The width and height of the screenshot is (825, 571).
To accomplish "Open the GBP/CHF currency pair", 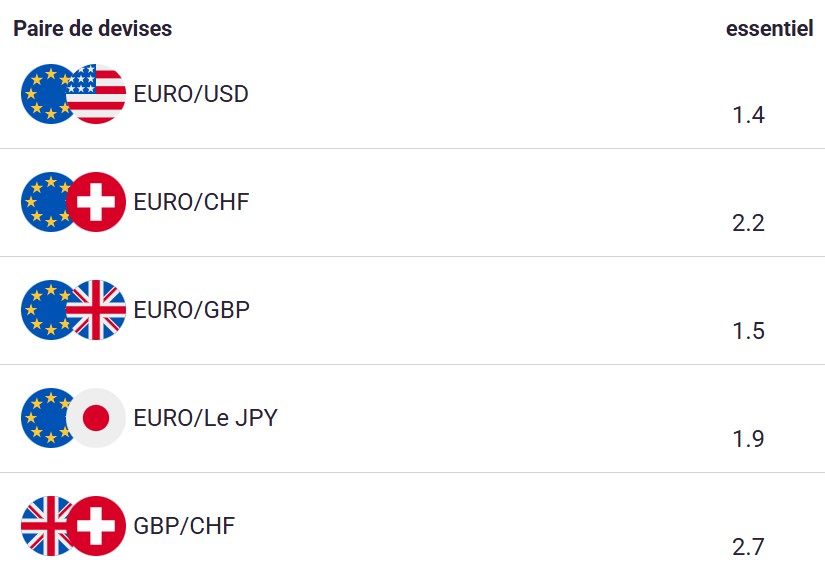I will coord(184,526).
